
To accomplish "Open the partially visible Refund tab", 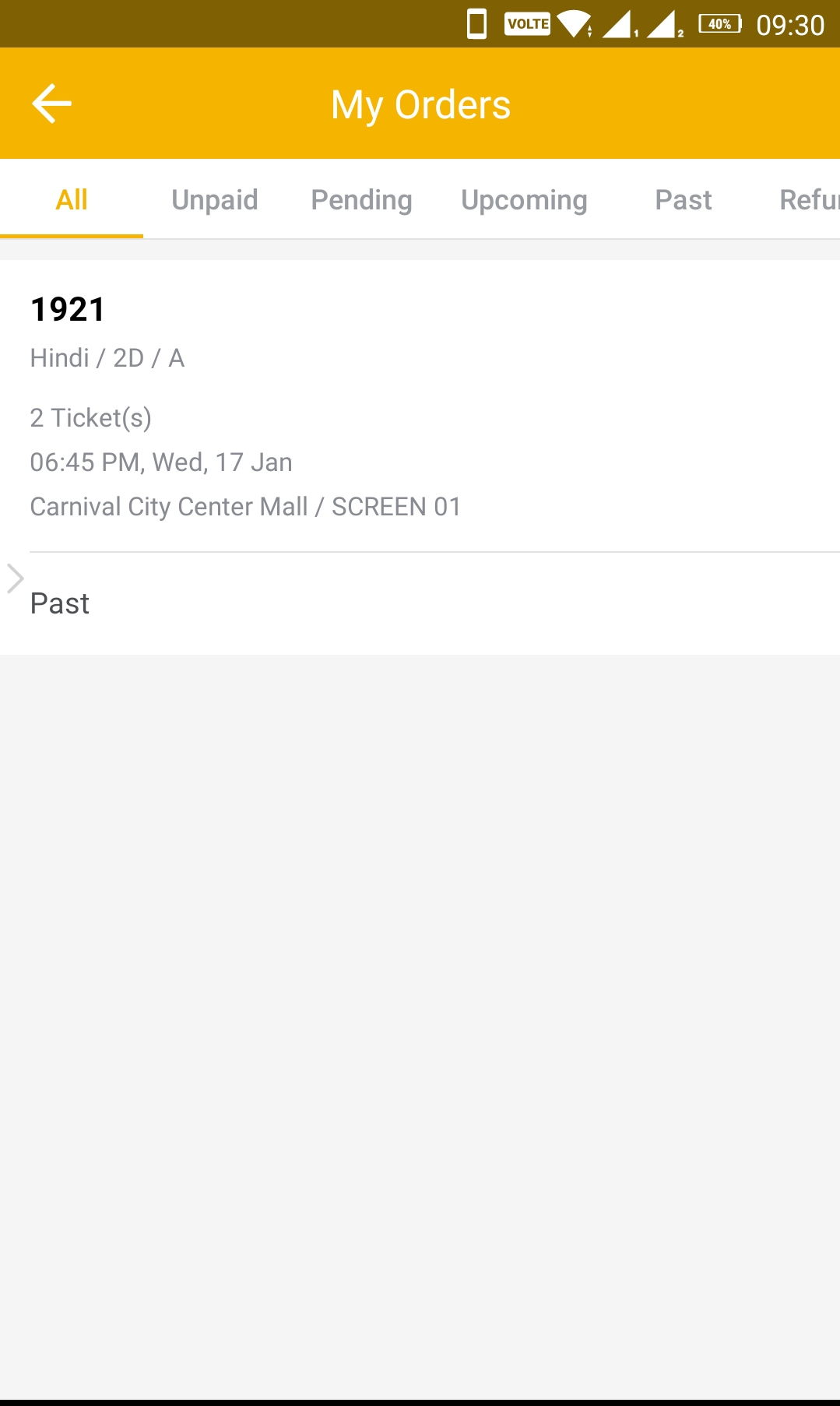I will pos(809,199).
